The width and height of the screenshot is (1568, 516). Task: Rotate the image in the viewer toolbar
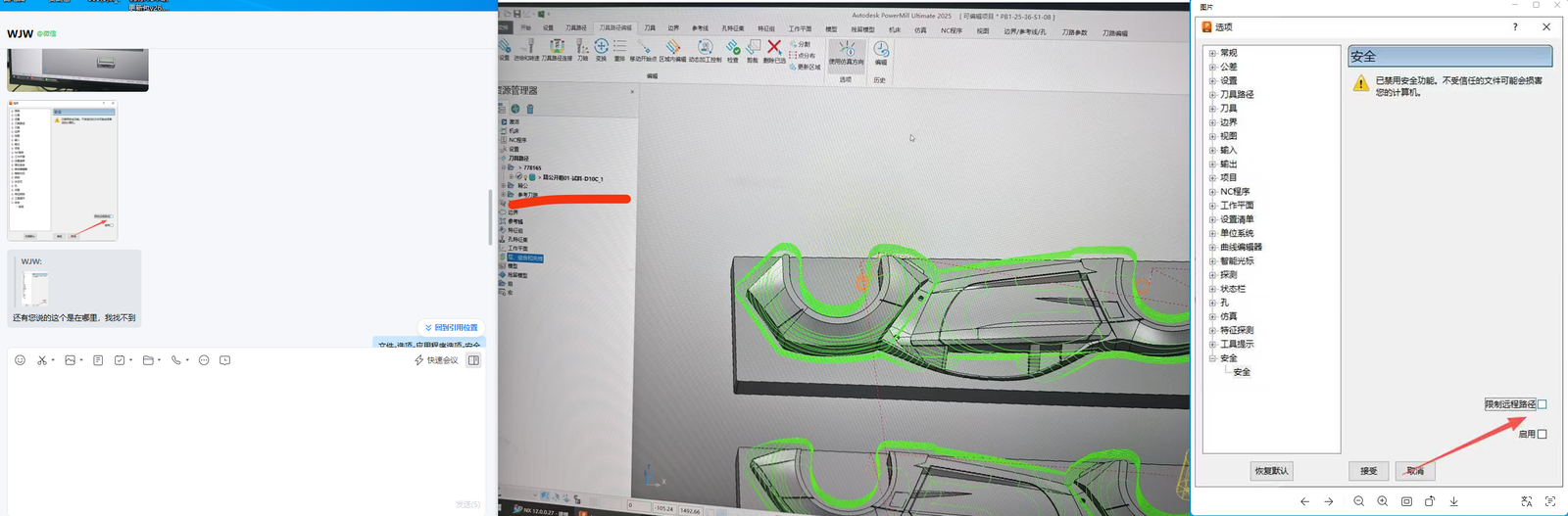click(1430, 501)
